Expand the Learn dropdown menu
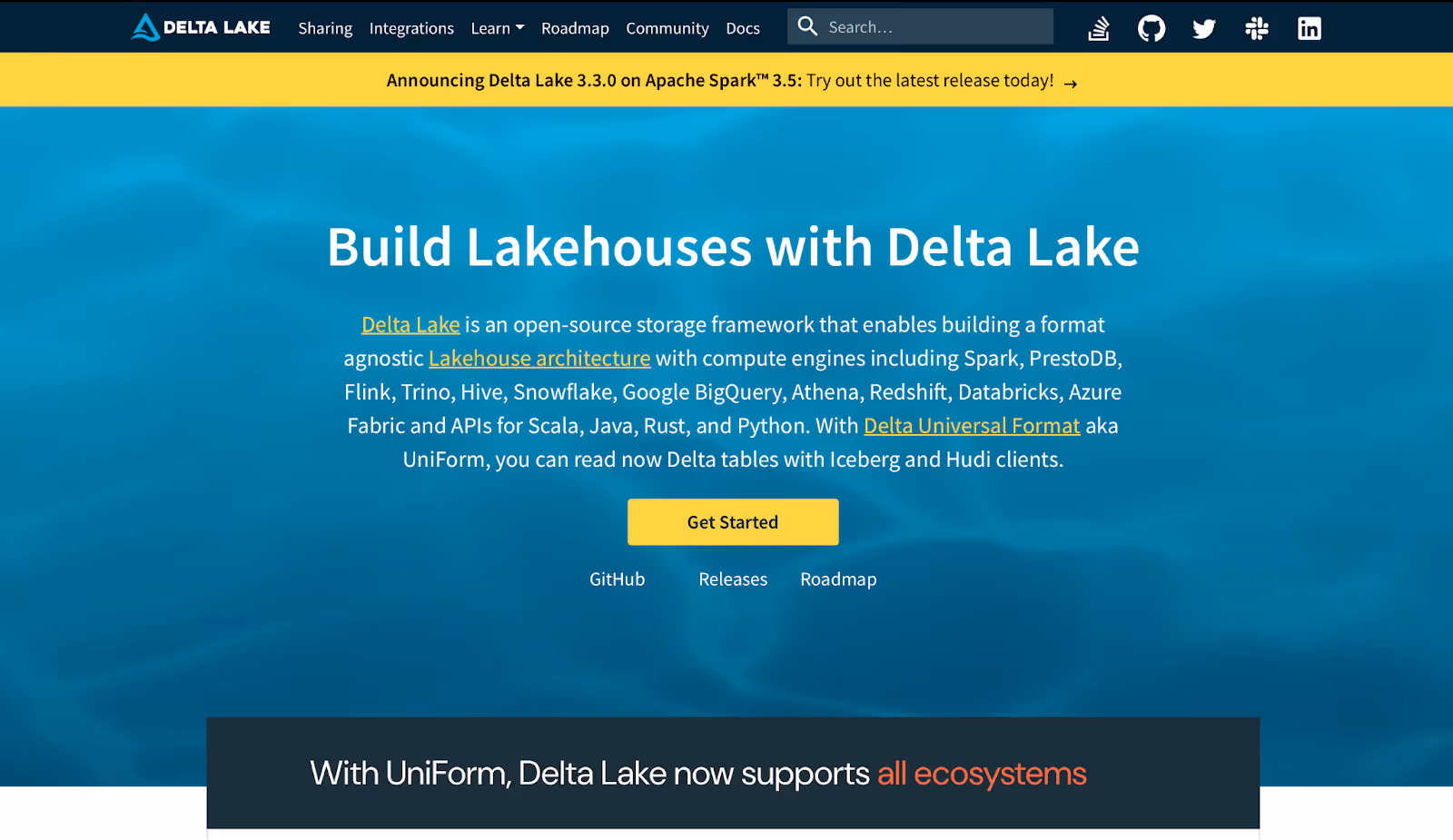This screenshot has height=840, width=1453. 497,27
